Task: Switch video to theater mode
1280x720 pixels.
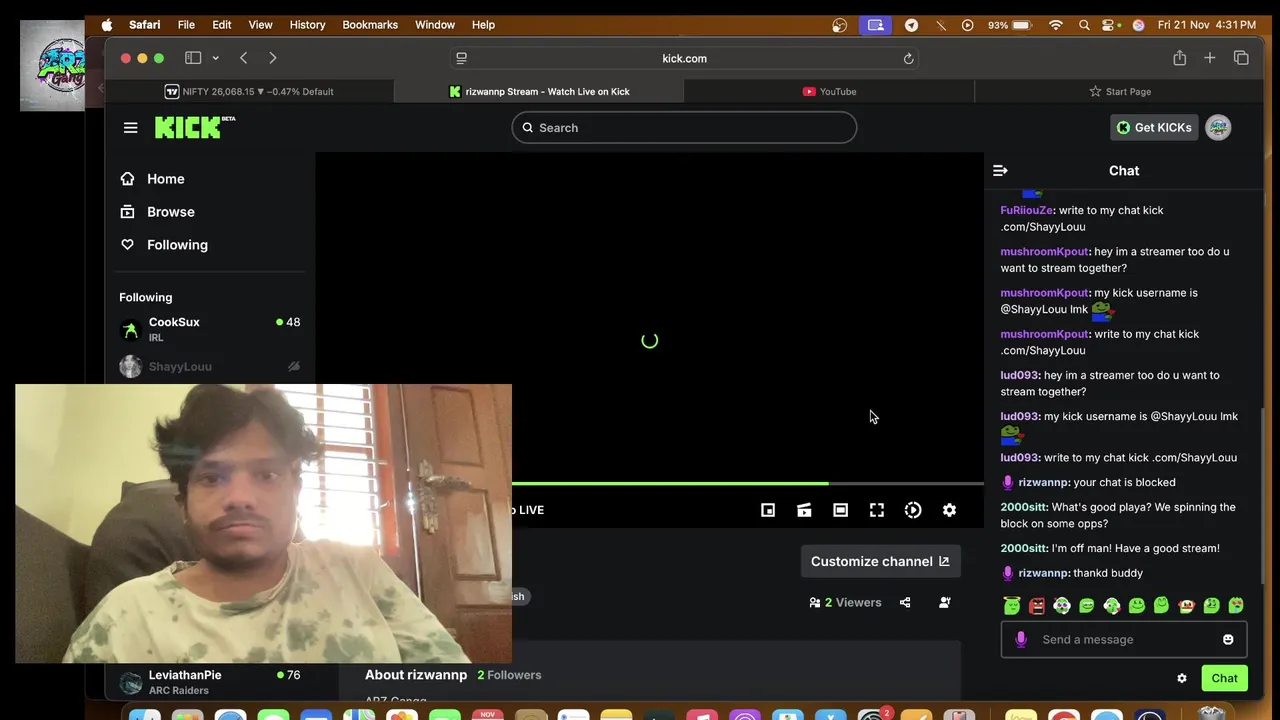Action: [840, 510]
